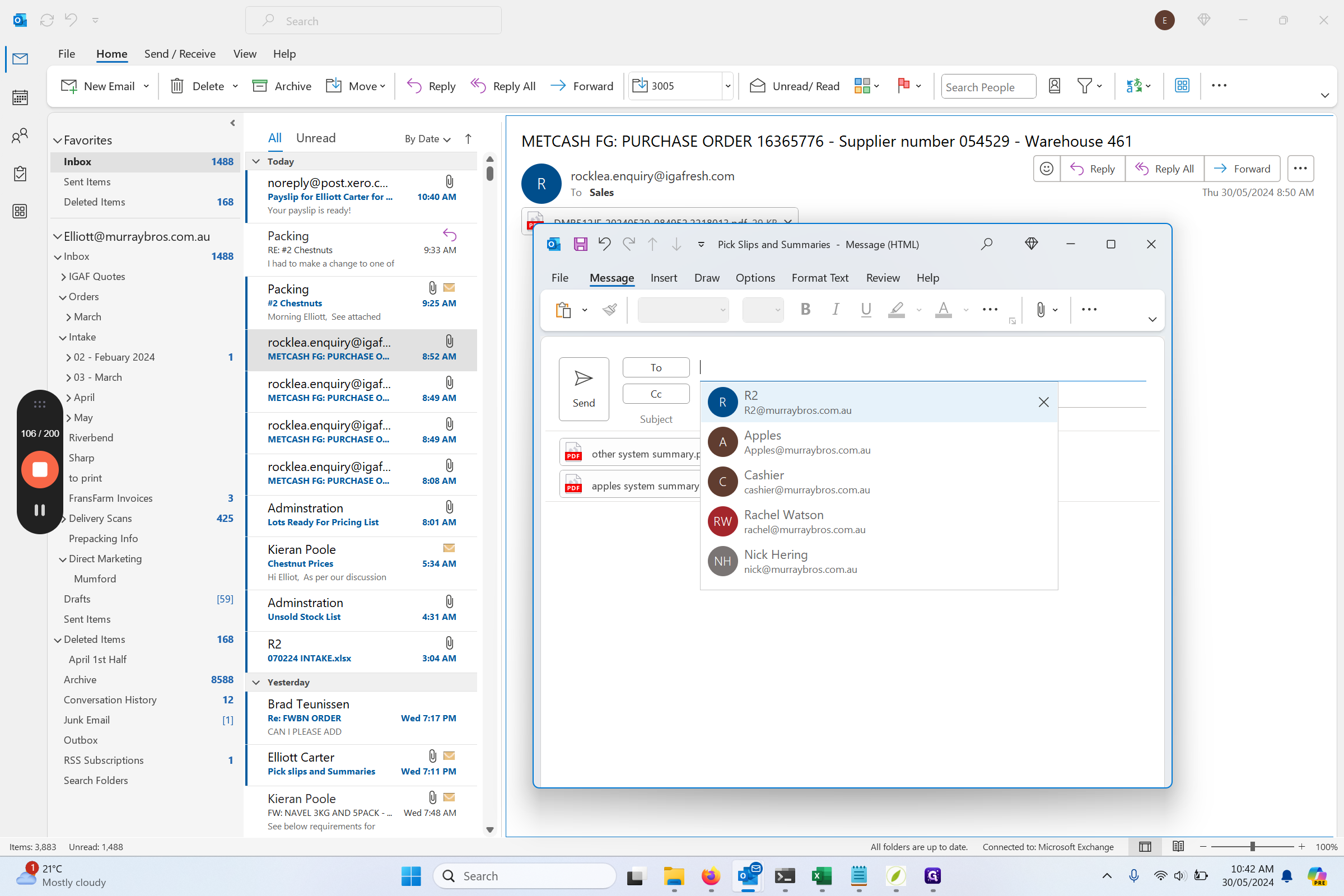This screenshot has height=896, width=1344.
Task: Open the Options tab in message
Action: pyautogui.click(x=755, y=278)
